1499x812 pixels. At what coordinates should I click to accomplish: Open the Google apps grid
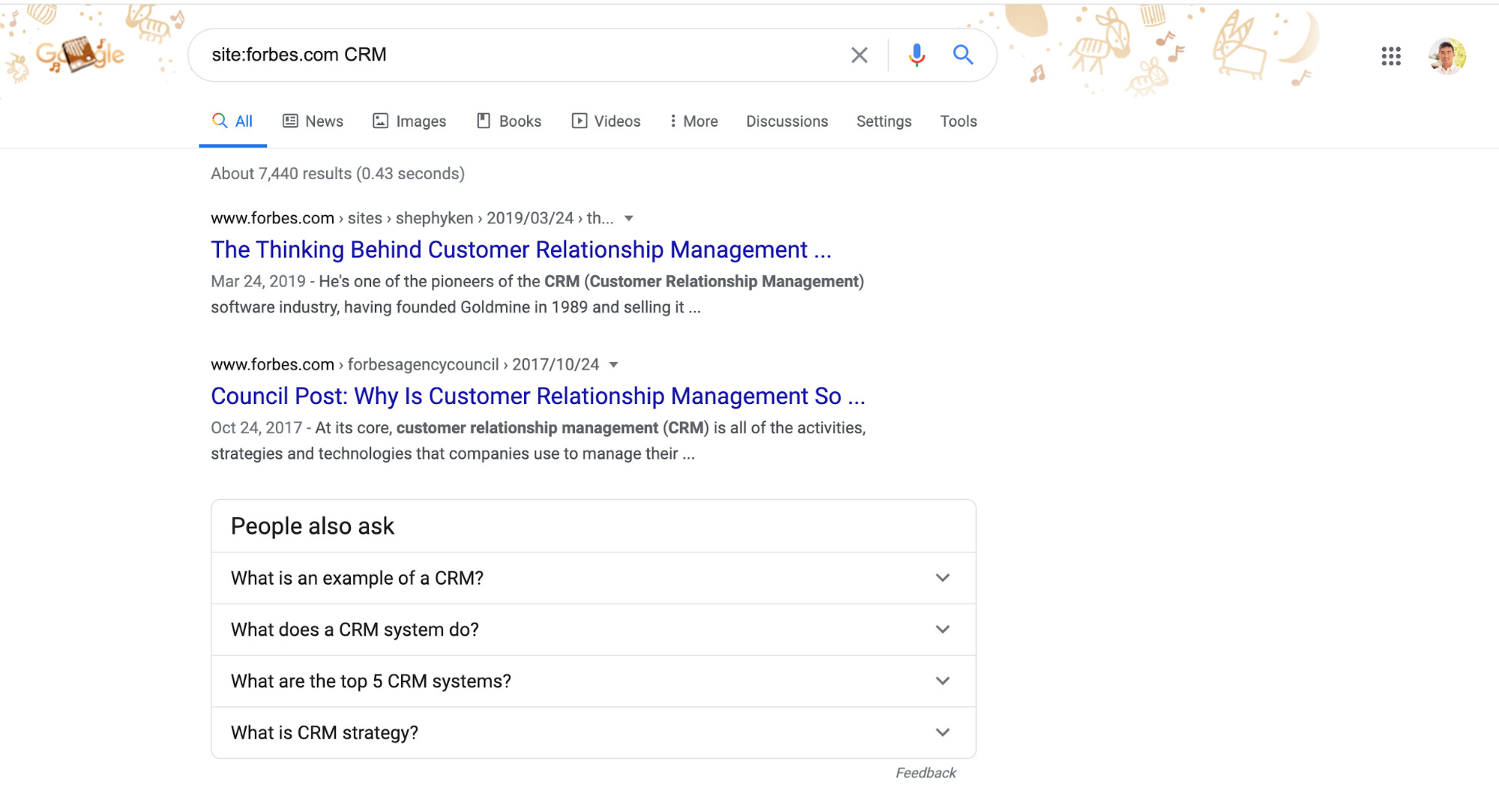[1391, 56]
